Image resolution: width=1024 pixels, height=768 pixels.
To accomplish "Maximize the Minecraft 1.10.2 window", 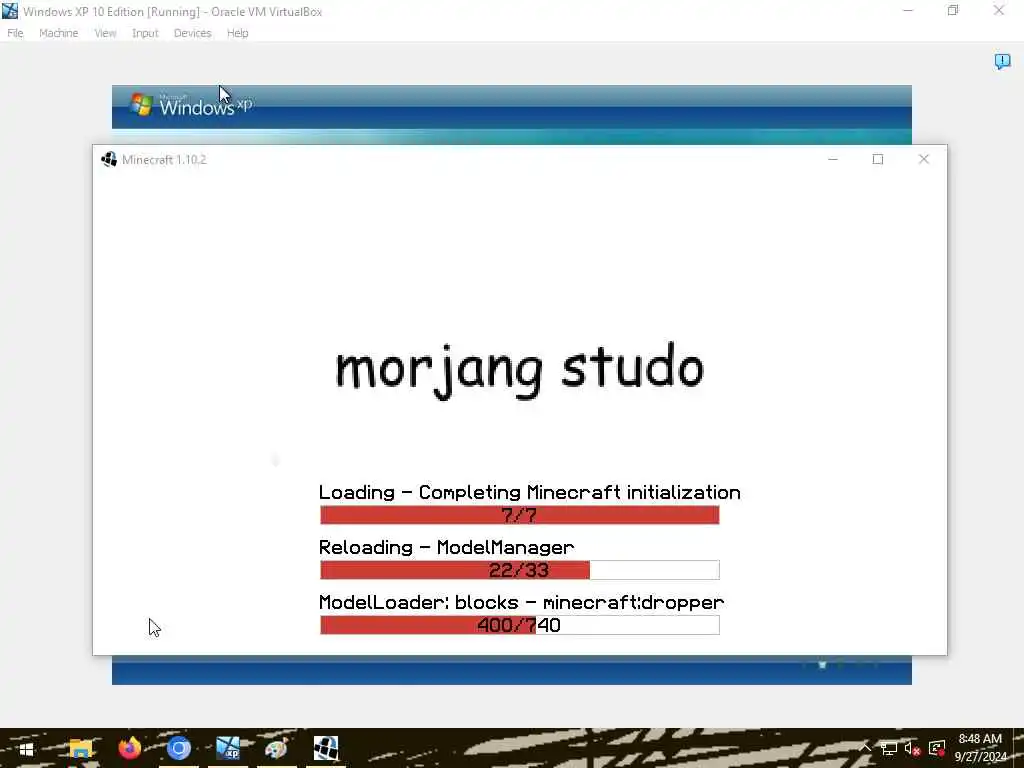I will pos(878,159).
